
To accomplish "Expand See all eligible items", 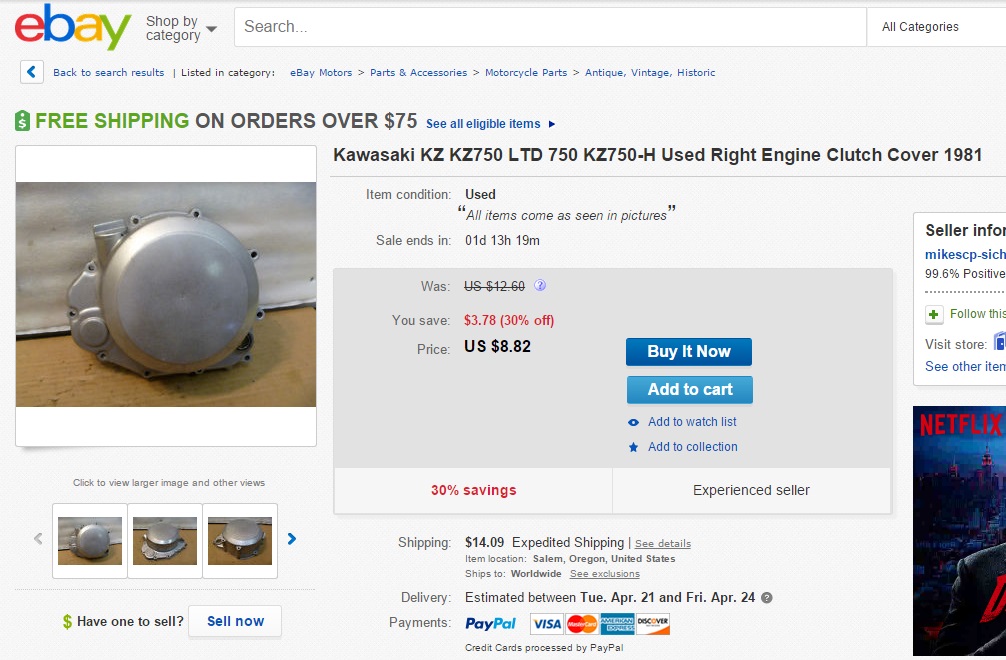I will point(490,124).
